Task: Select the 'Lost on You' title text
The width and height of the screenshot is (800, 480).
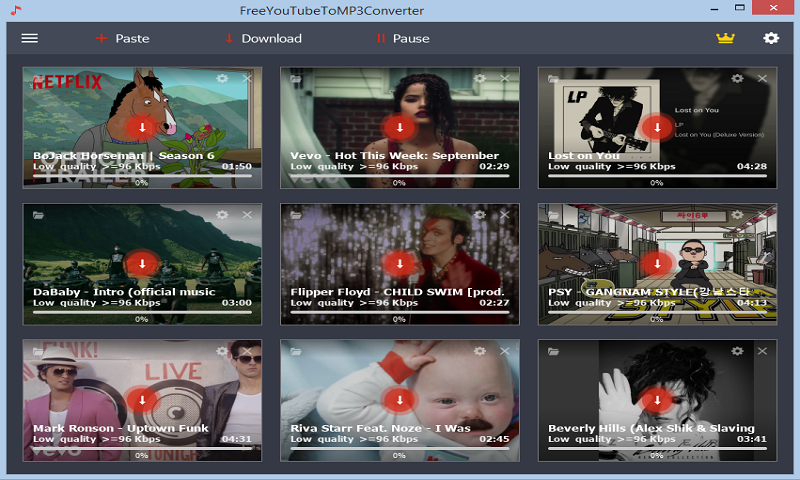Action: [x=584, y=156]
